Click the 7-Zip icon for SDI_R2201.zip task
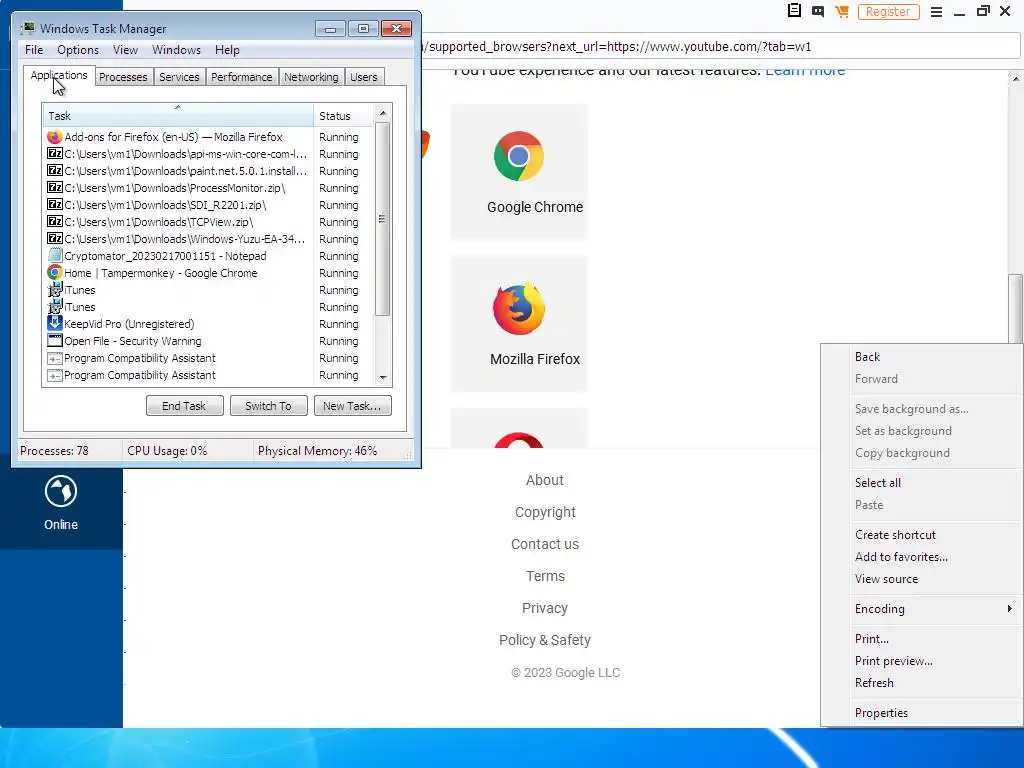 pos(55,205)
